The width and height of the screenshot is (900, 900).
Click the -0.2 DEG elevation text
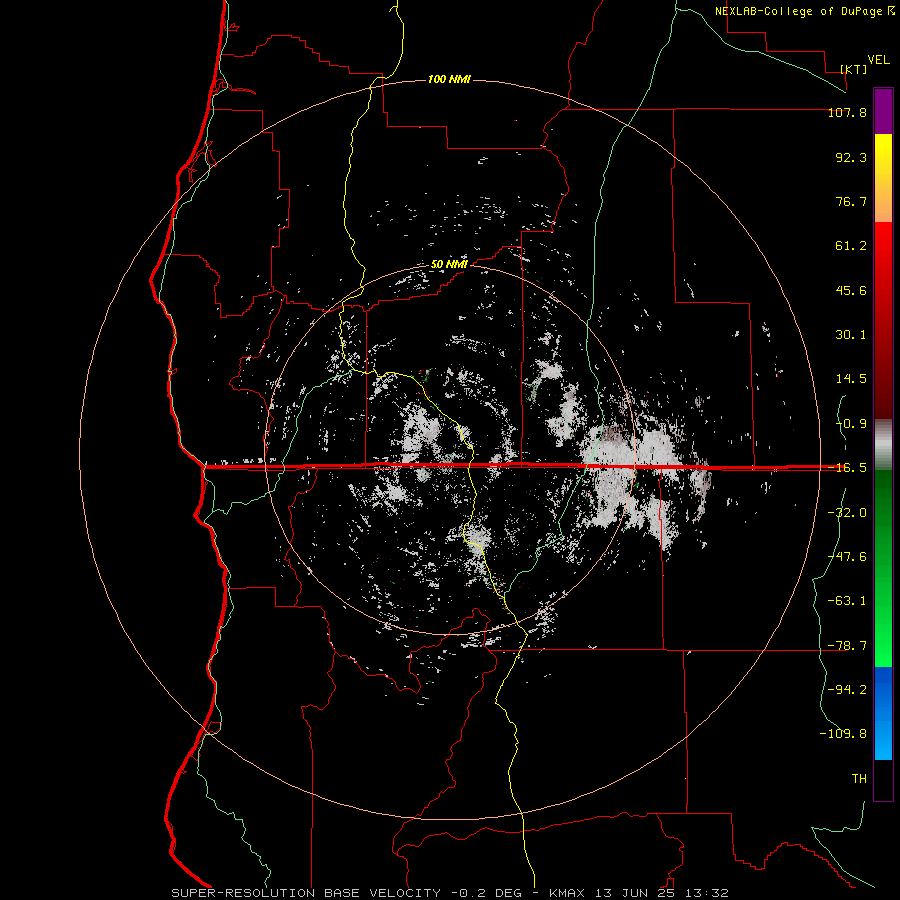pos(487,893)
